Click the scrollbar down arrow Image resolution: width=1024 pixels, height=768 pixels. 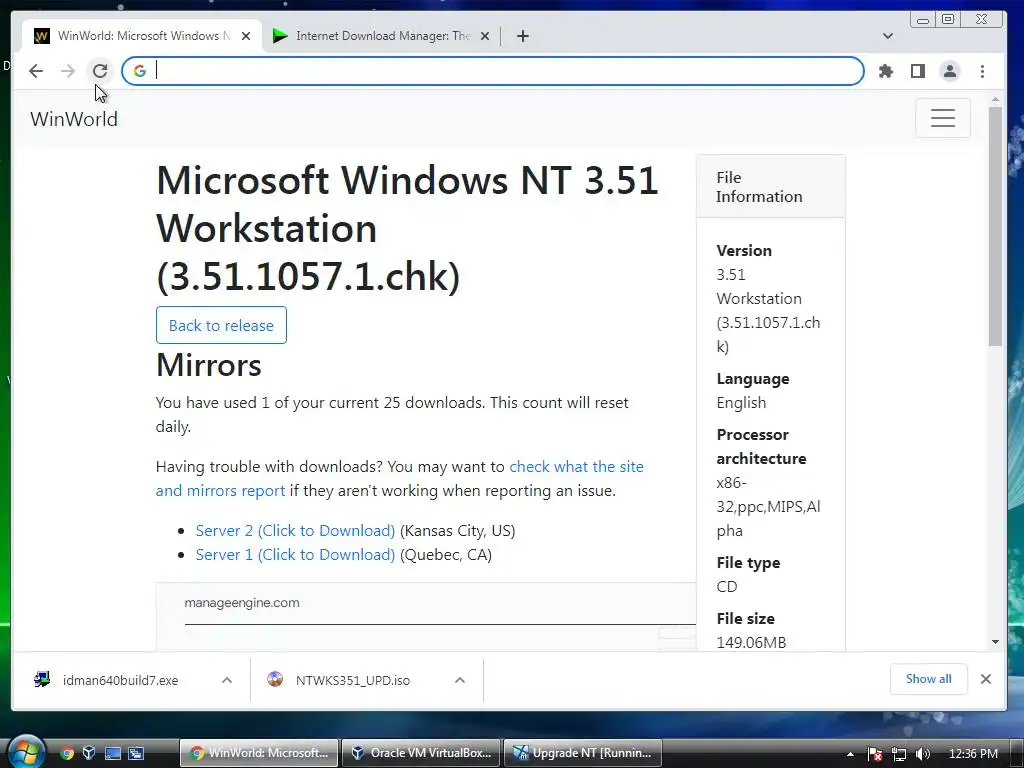pos(995,642)
